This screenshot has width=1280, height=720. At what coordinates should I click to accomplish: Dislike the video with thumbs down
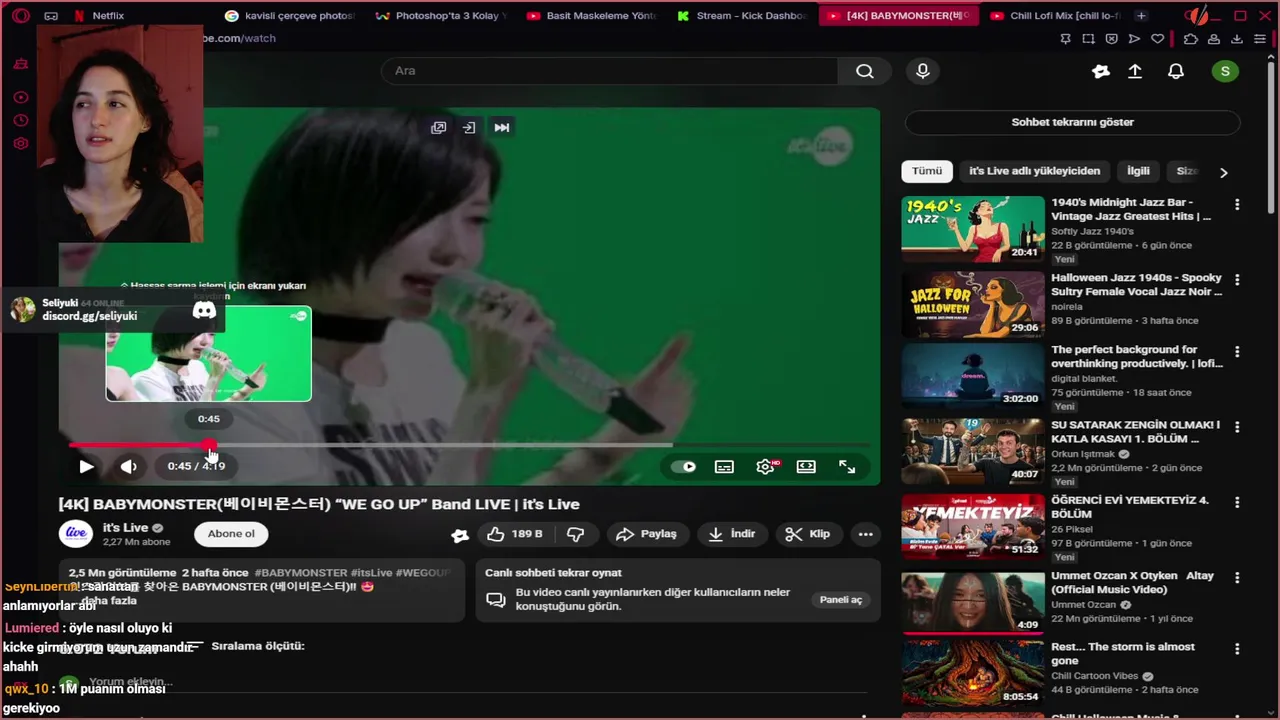(x=576, y=534)
